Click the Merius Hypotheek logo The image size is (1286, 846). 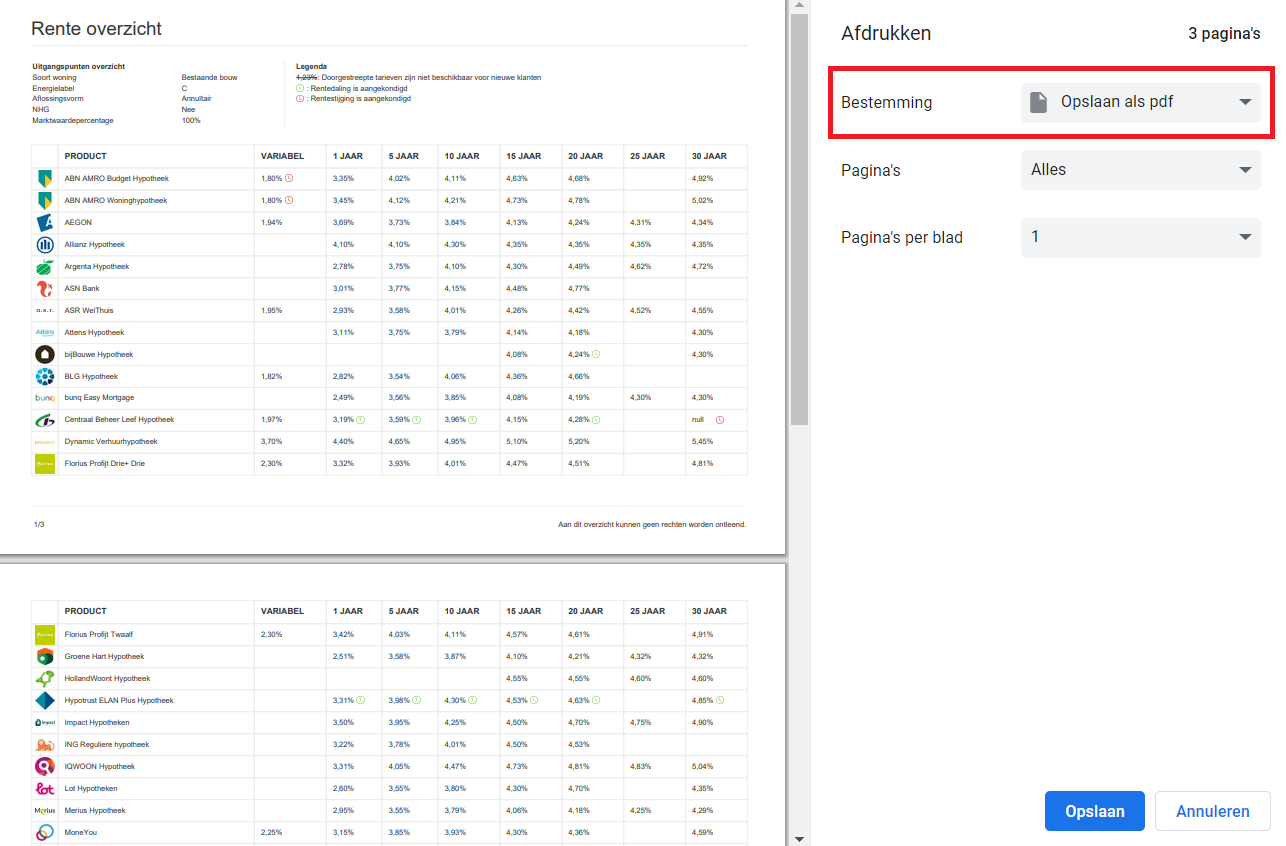tap(44, 810)
